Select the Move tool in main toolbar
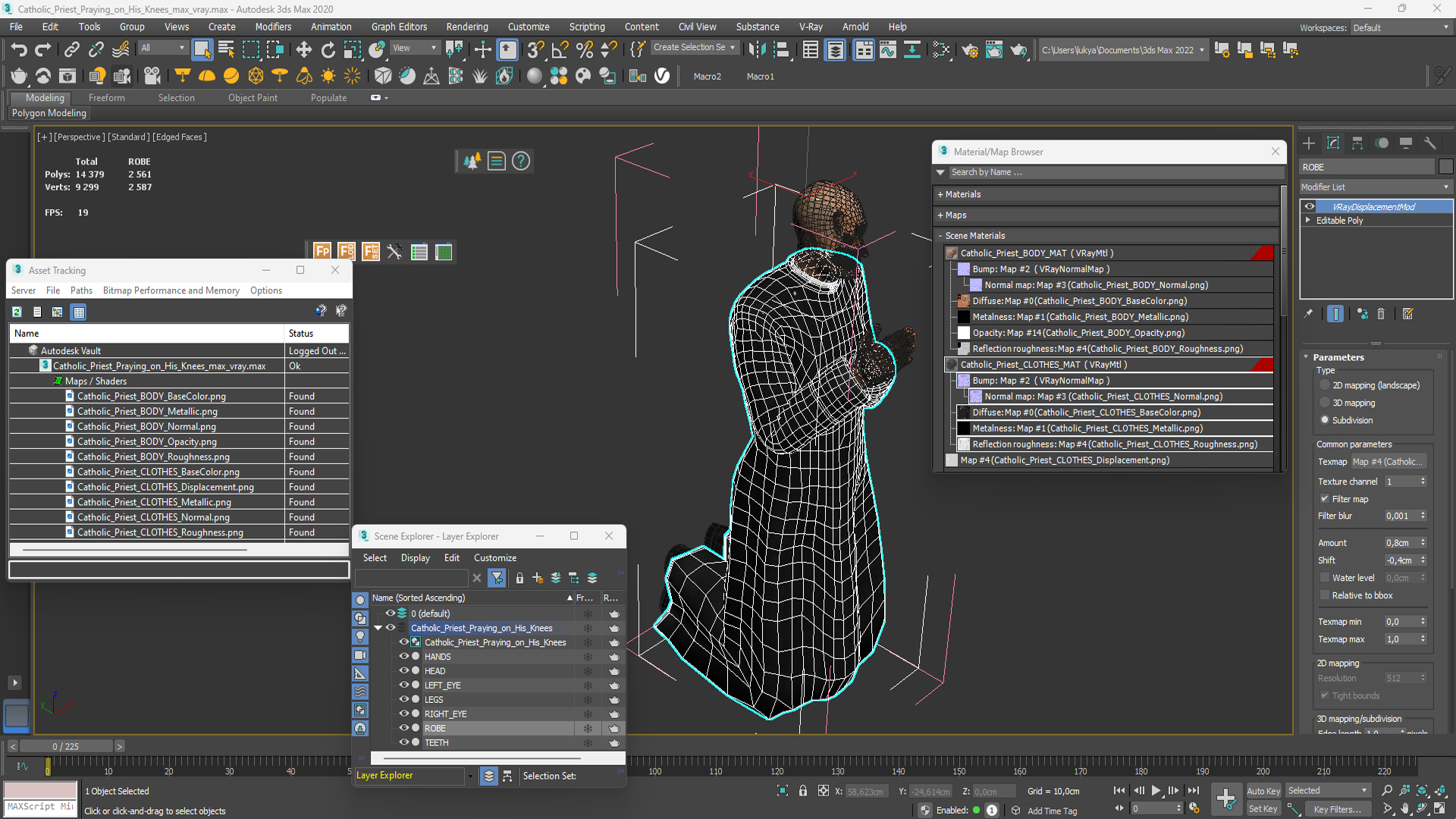 pos(303,50)
